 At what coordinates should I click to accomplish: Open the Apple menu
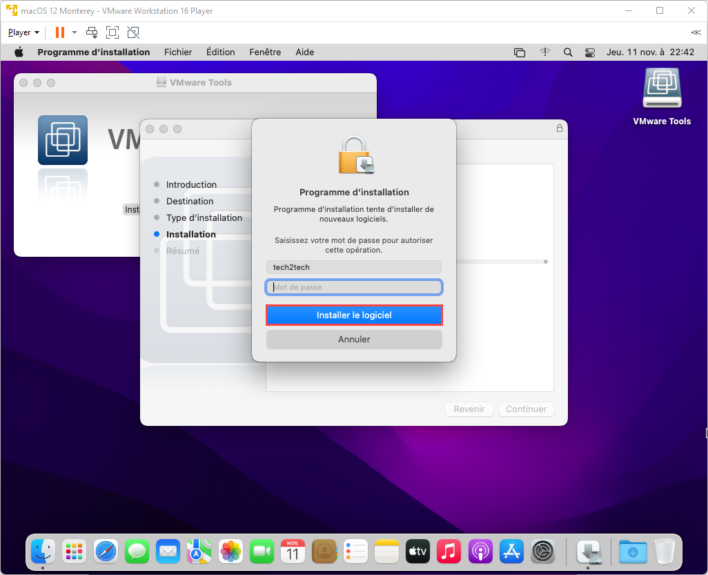tap(18, 52)
